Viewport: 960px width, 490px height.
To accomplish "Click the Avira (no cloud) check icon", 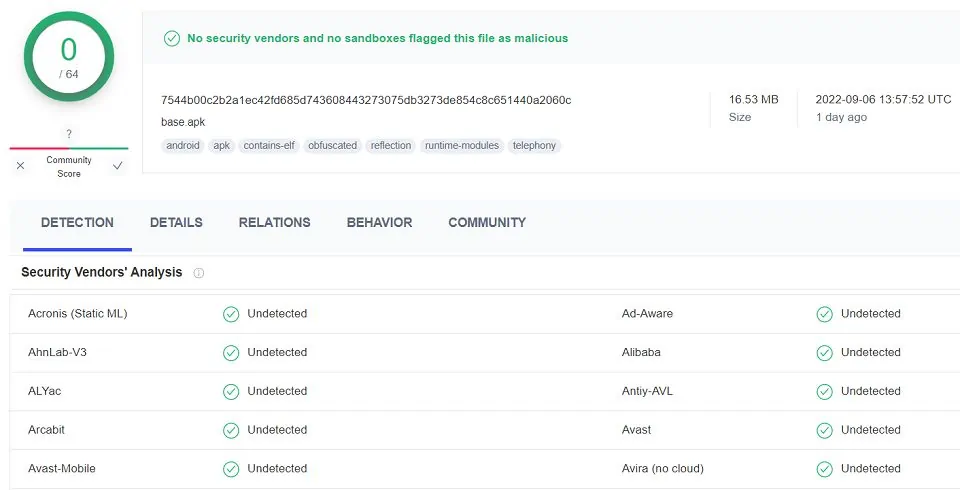I will (825, 469).
